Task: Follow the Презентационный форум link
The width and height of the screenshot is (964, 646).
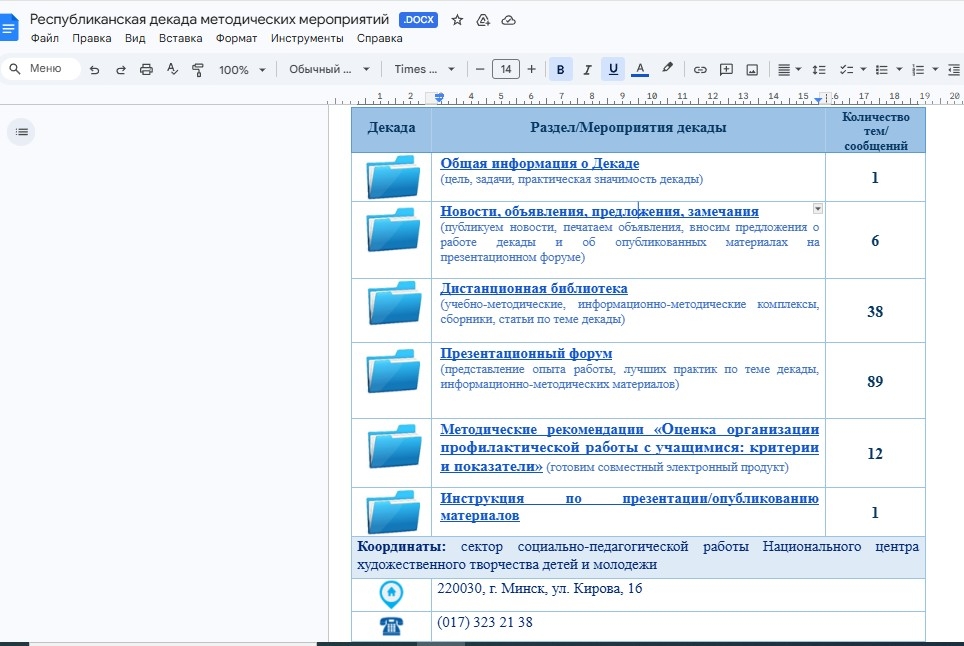Action: pos(526,354)
